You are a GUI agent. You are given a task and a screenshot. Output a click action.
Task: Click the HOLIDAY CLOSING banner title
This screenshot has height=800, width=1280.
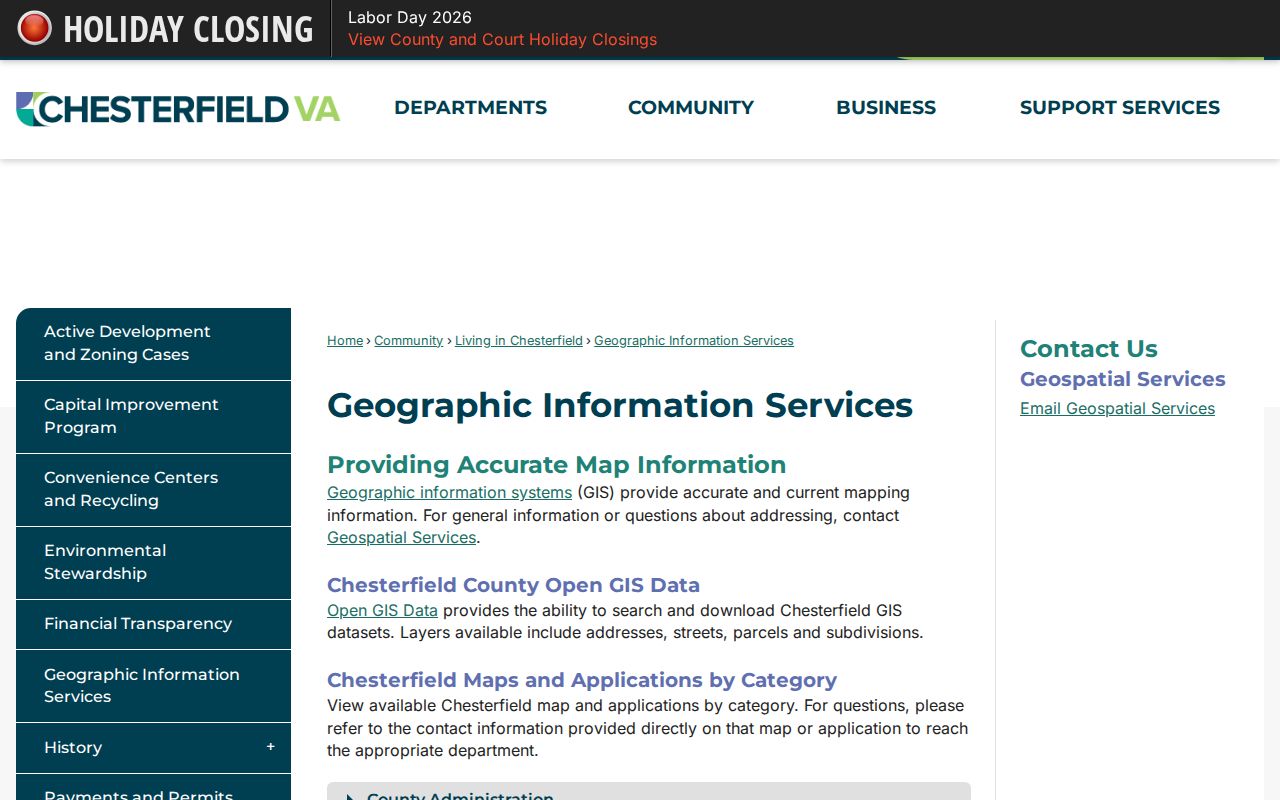pyautogui.click(x=188, y=29)
